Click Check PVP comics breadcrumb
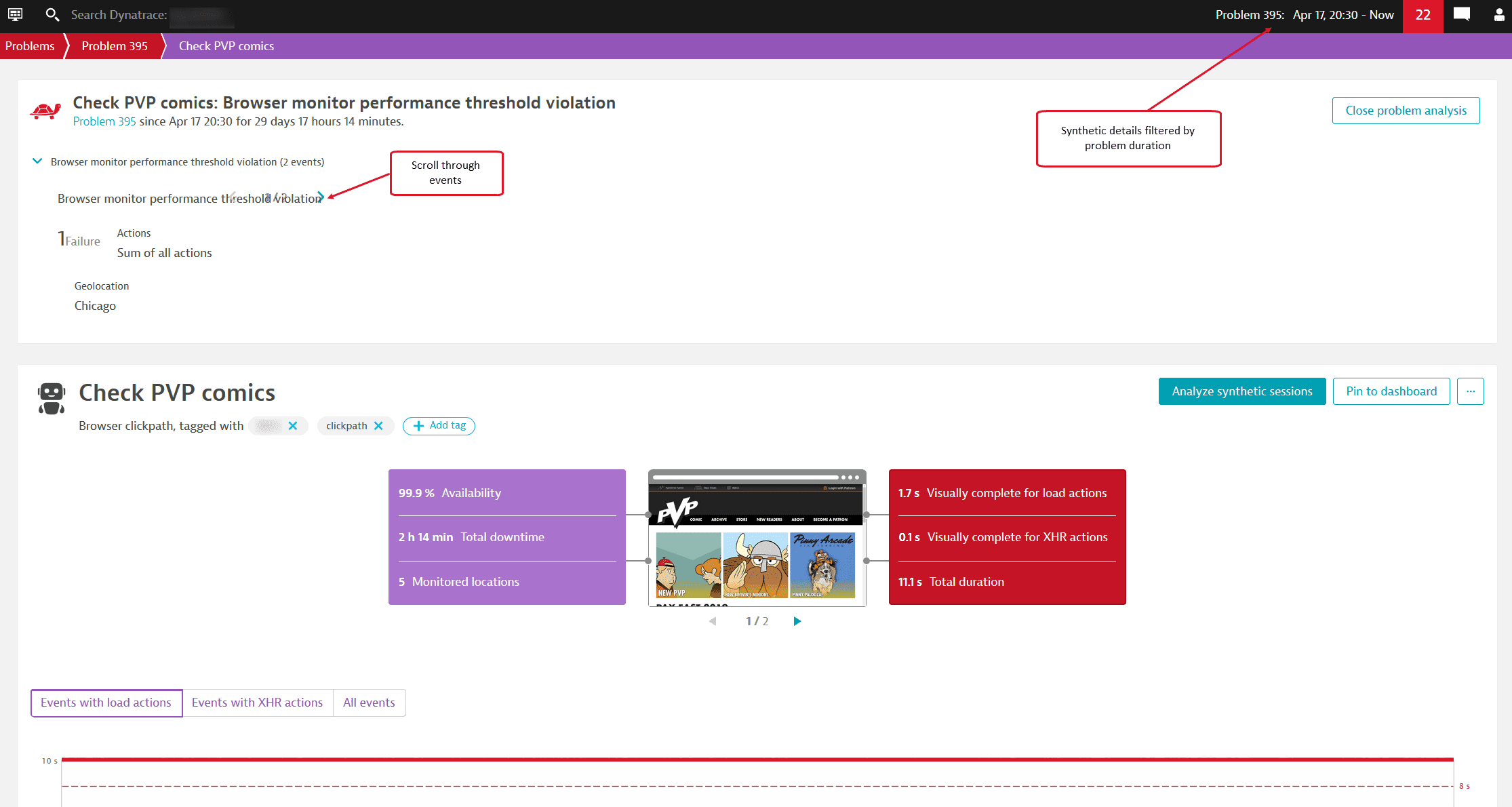Viewport: 1512px width, 807px height. (x=226, y=46)
